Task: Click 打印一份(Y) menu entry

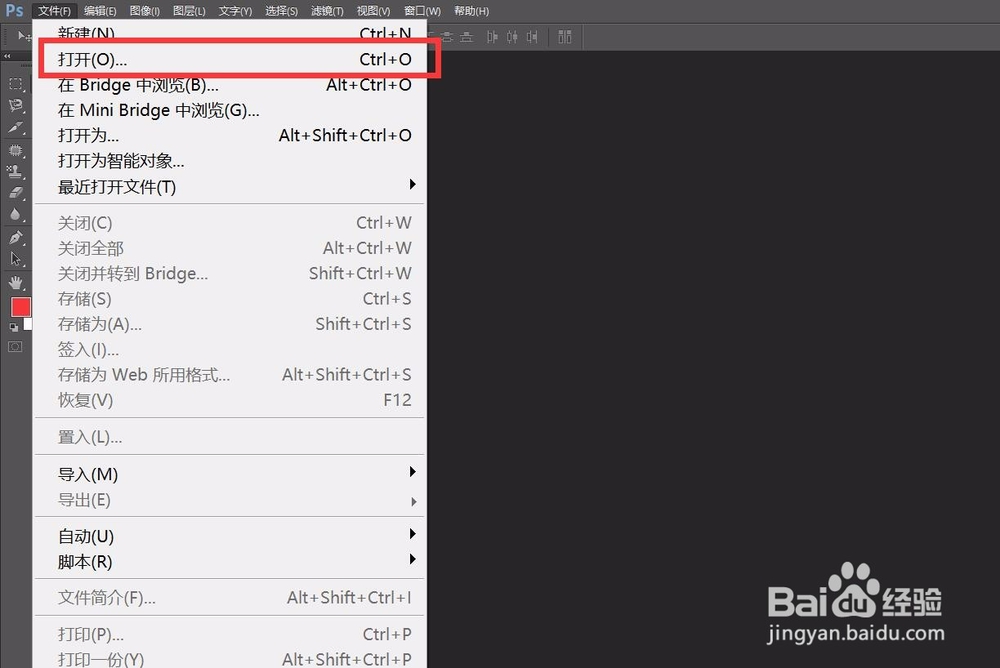Action: pyautogui.click(x=230, y=658)
